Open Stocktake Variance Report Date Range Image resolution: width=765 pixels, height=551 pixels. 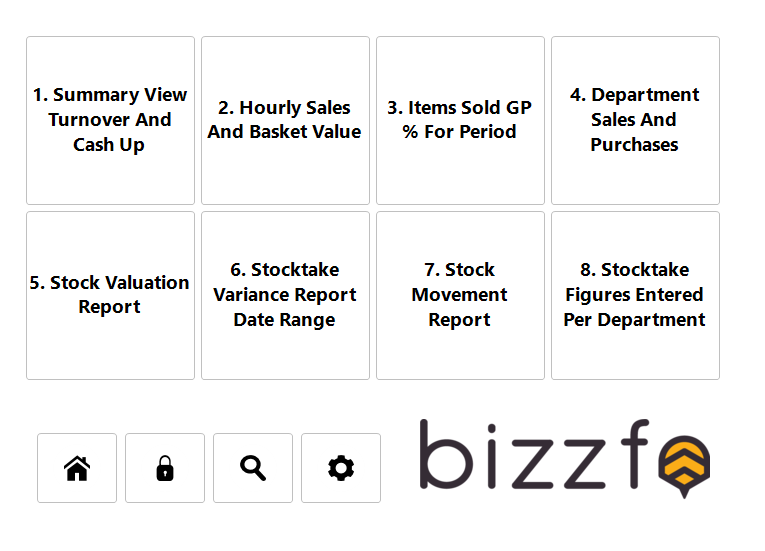pyautogui.click(x=285, y=295)
